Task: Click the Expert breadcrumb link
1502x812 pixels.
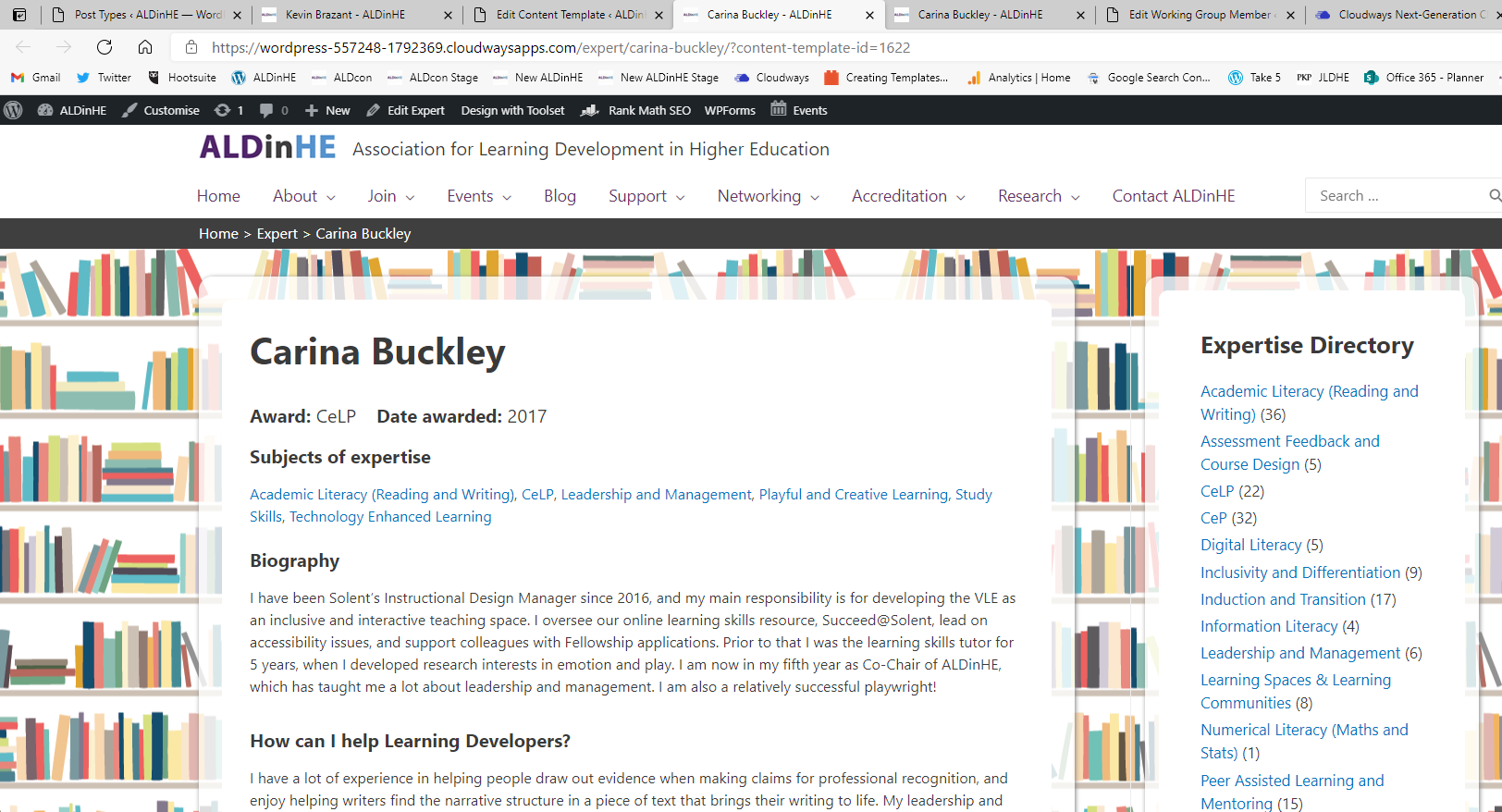Action: point(277,234)
